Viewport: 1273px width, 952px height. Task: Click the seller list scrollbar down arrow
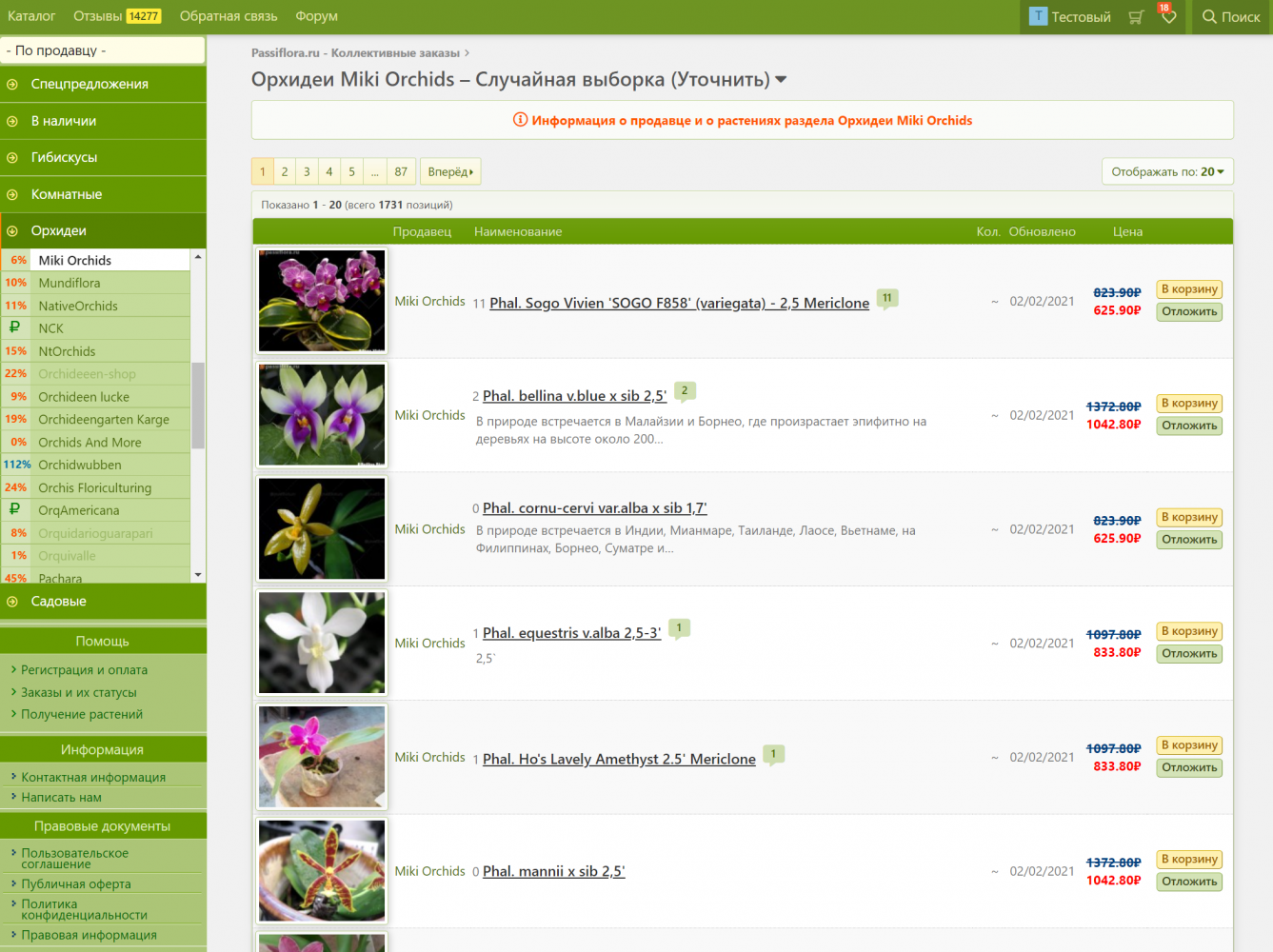click(198, 575)
